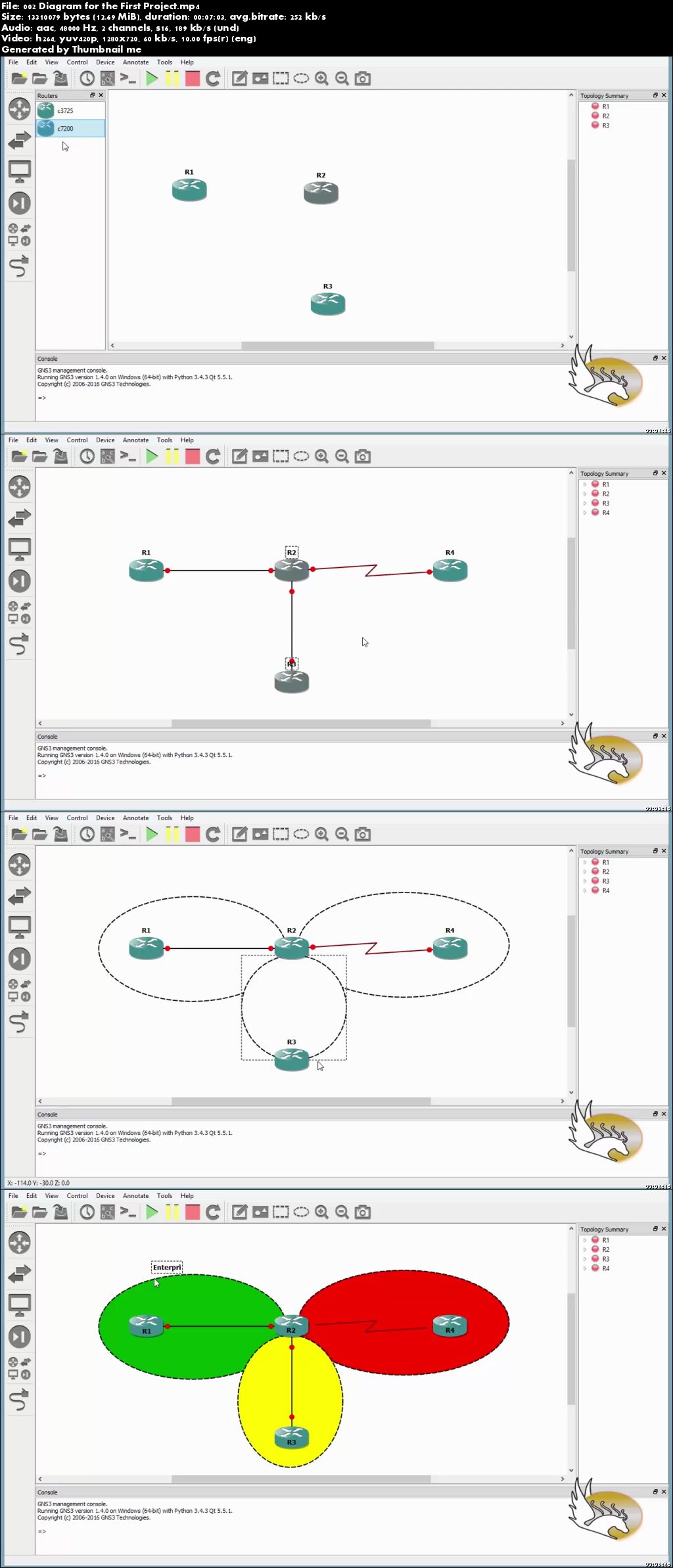Click Browse End Devices monitor icon, first frame
Image resolution: width=673 pixels, height=1568 pixels.
pos(20,172)
